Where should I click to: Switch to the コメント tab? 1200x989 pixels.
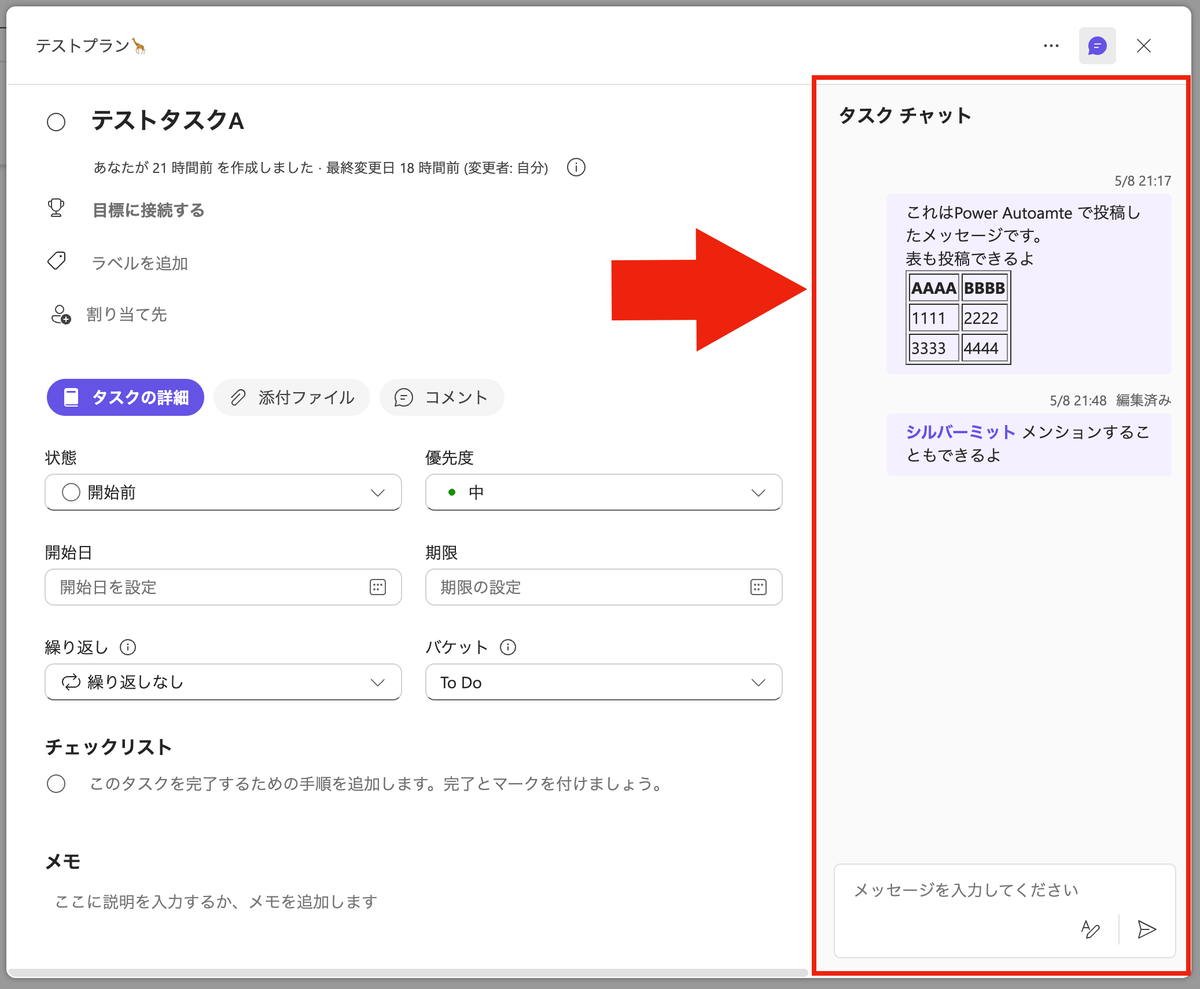441,397
